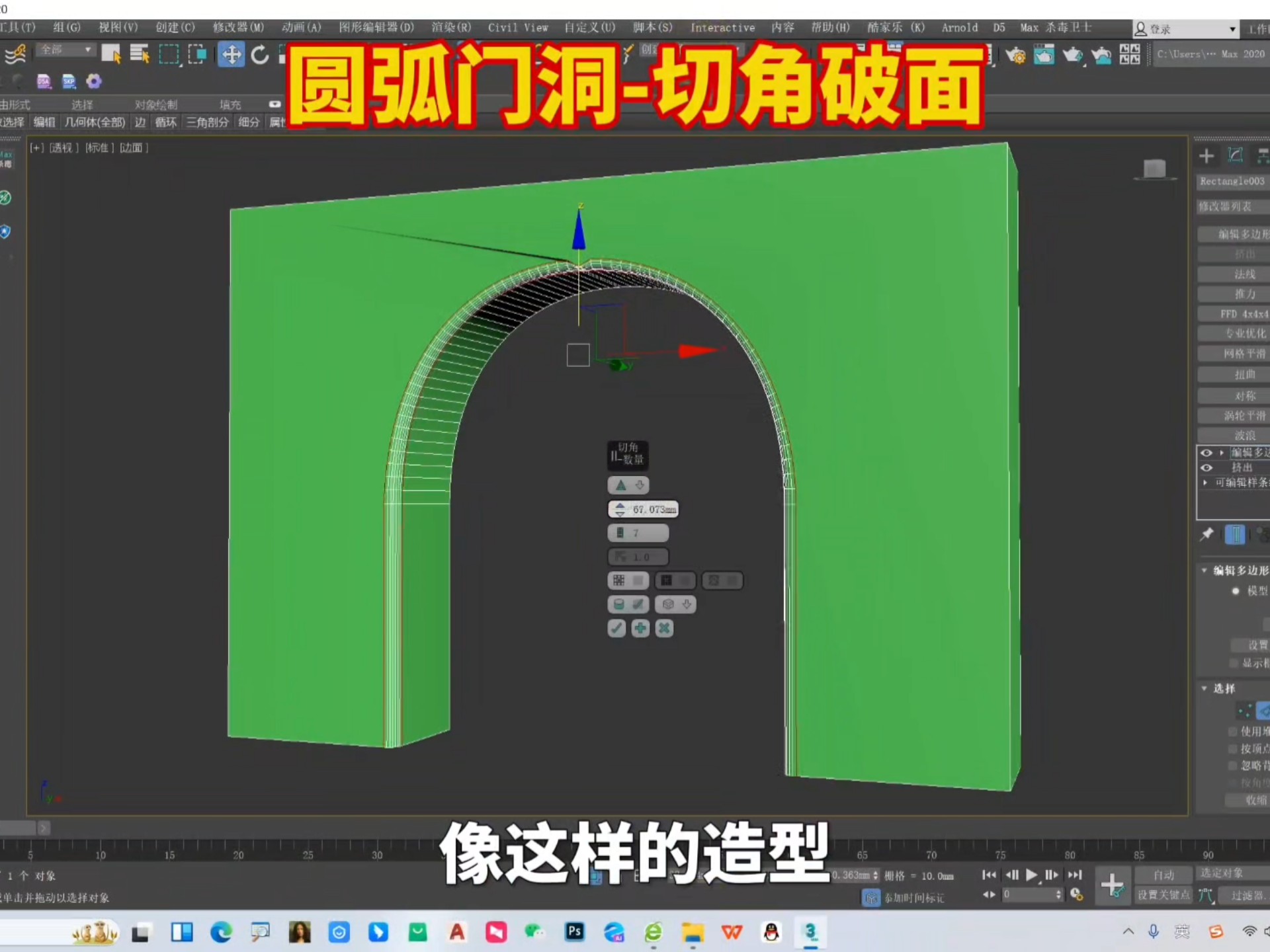Select the Select and Move tool
Image resolution: width=1270 pixels, height=952 pixels.
[232, 54]
